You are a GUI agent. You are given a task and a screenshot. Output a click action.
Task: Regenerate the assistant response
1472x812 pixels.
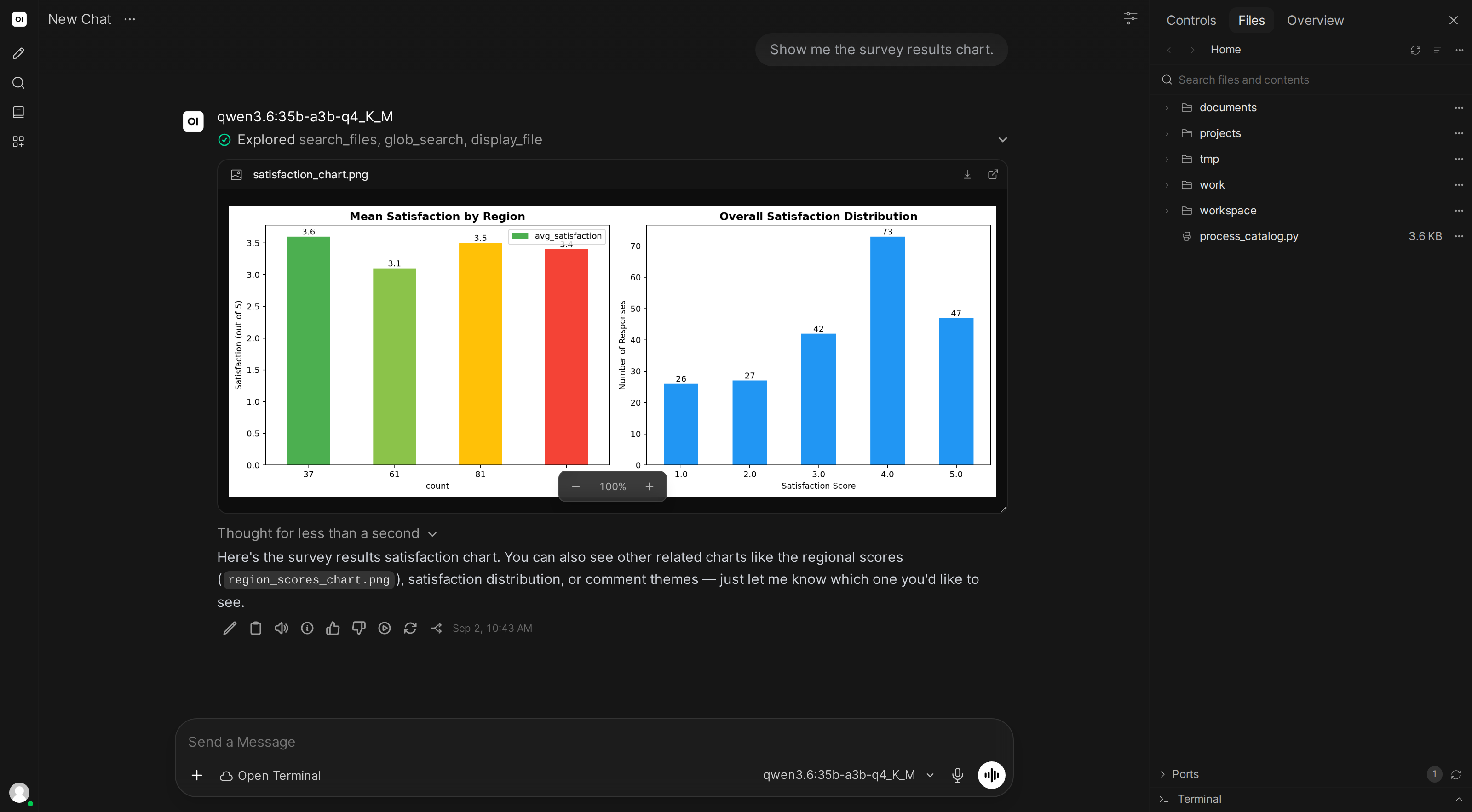point(410,628)
